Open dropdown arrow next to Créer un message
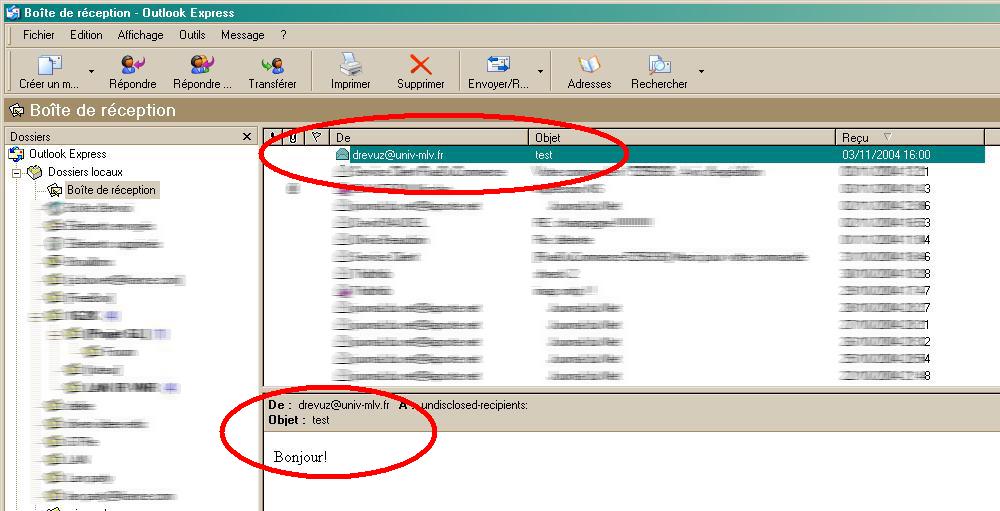 (x=91, y=72)
